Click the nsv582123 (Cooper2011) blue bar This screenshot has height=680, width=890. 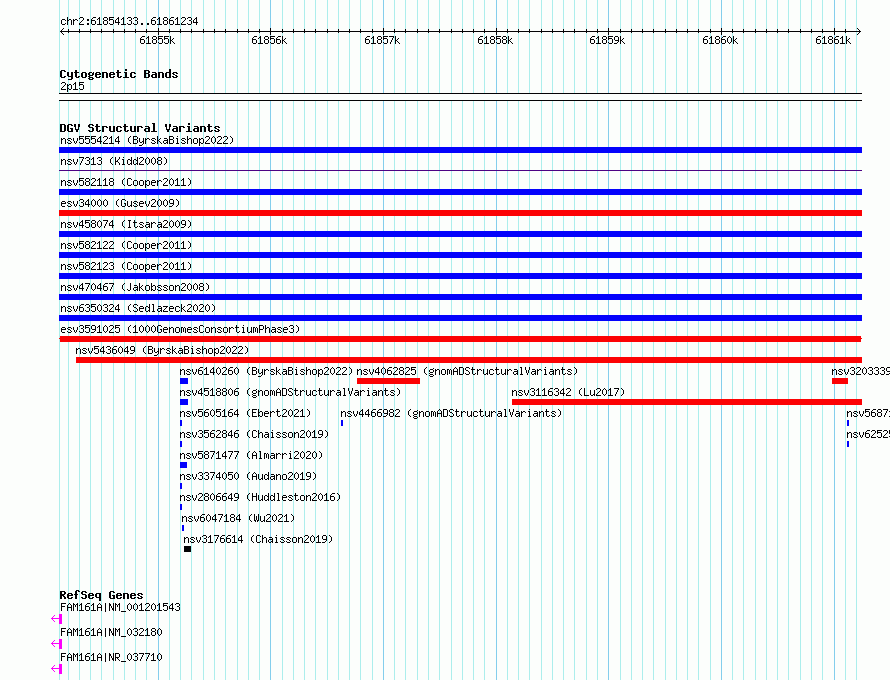(460, 276)
